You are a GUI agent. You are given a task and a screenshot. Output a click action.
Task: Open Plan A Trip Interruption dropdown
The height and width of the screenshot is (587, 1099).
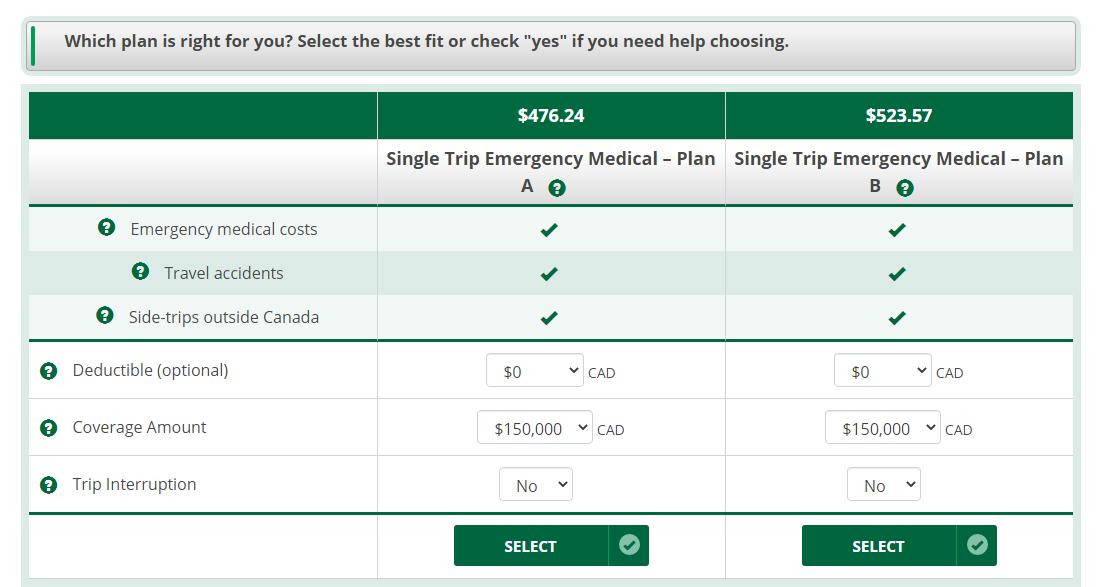(x=536, y=485)
